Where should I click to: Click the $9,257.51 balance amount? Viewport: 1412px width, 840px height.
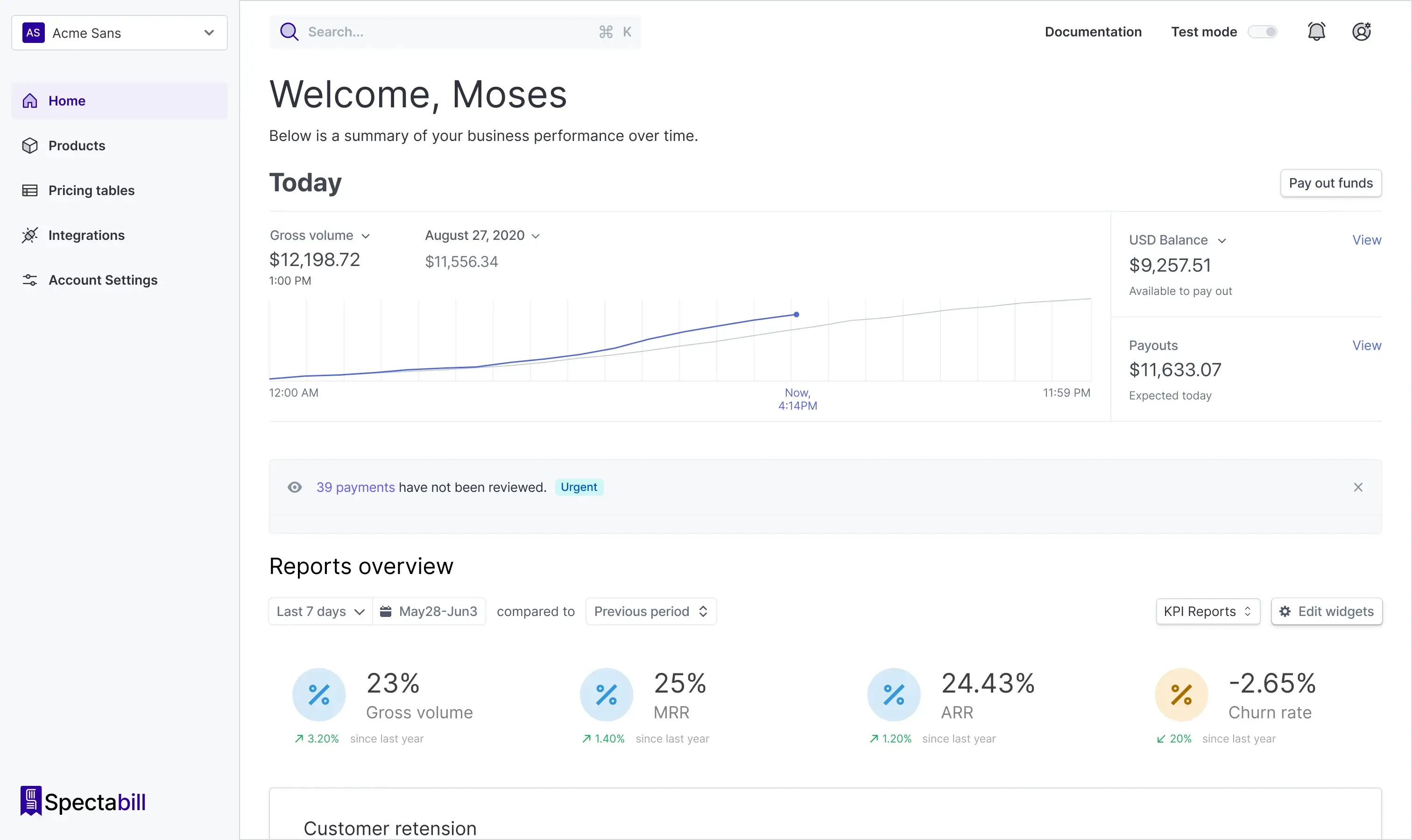point(1170,266)
